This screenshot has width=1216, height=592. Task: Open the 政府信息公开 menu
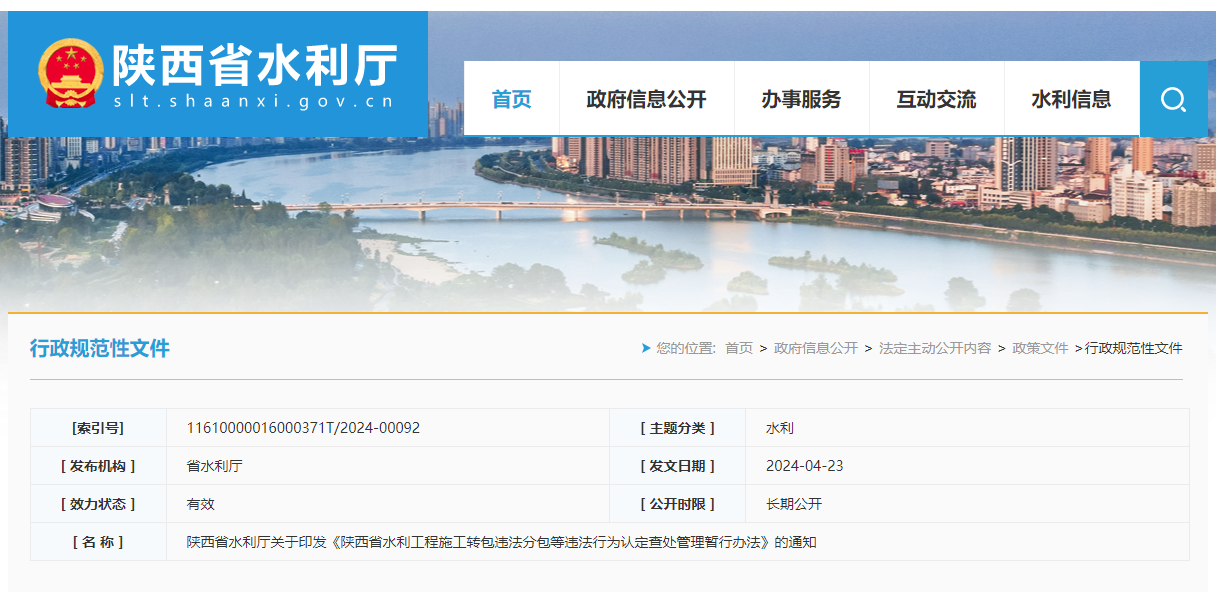[x=646, y=98]
